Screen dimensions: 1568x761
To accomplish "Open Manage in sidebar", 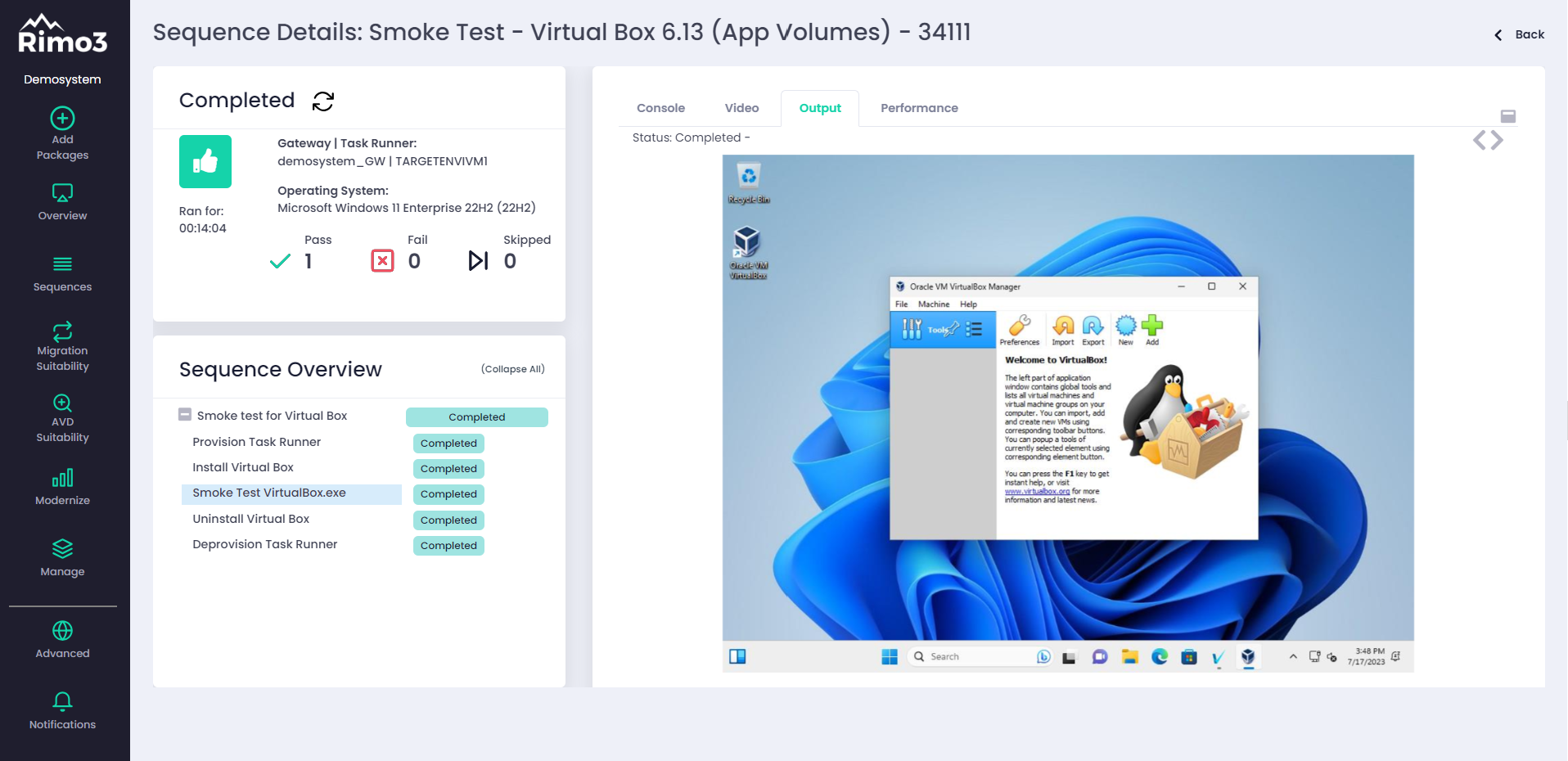I will coord(62,558).
